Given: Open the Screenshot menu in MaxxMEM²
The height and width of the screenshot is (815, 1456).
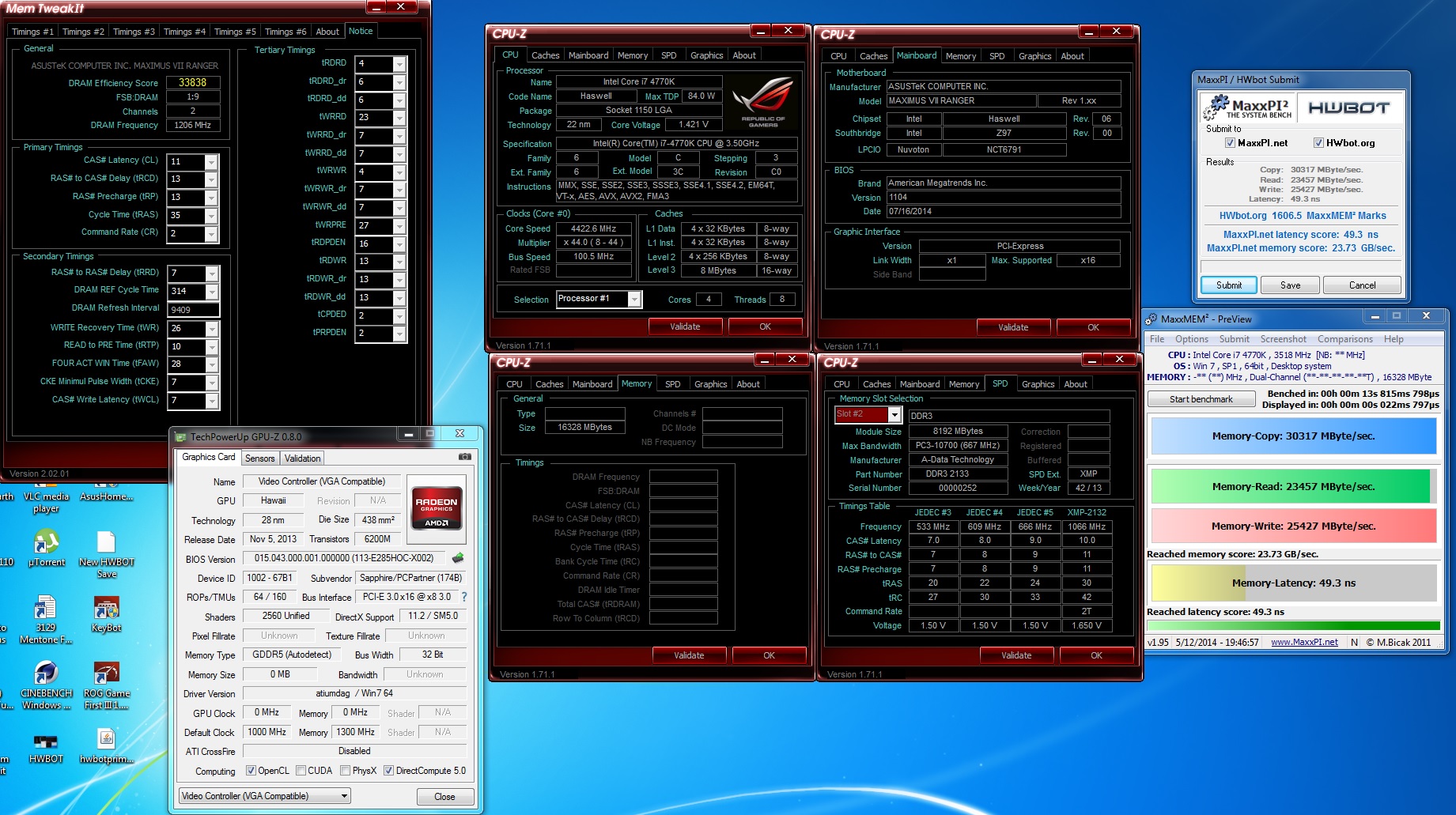Looking at the screenshot, I should [x=1283, y=339].
